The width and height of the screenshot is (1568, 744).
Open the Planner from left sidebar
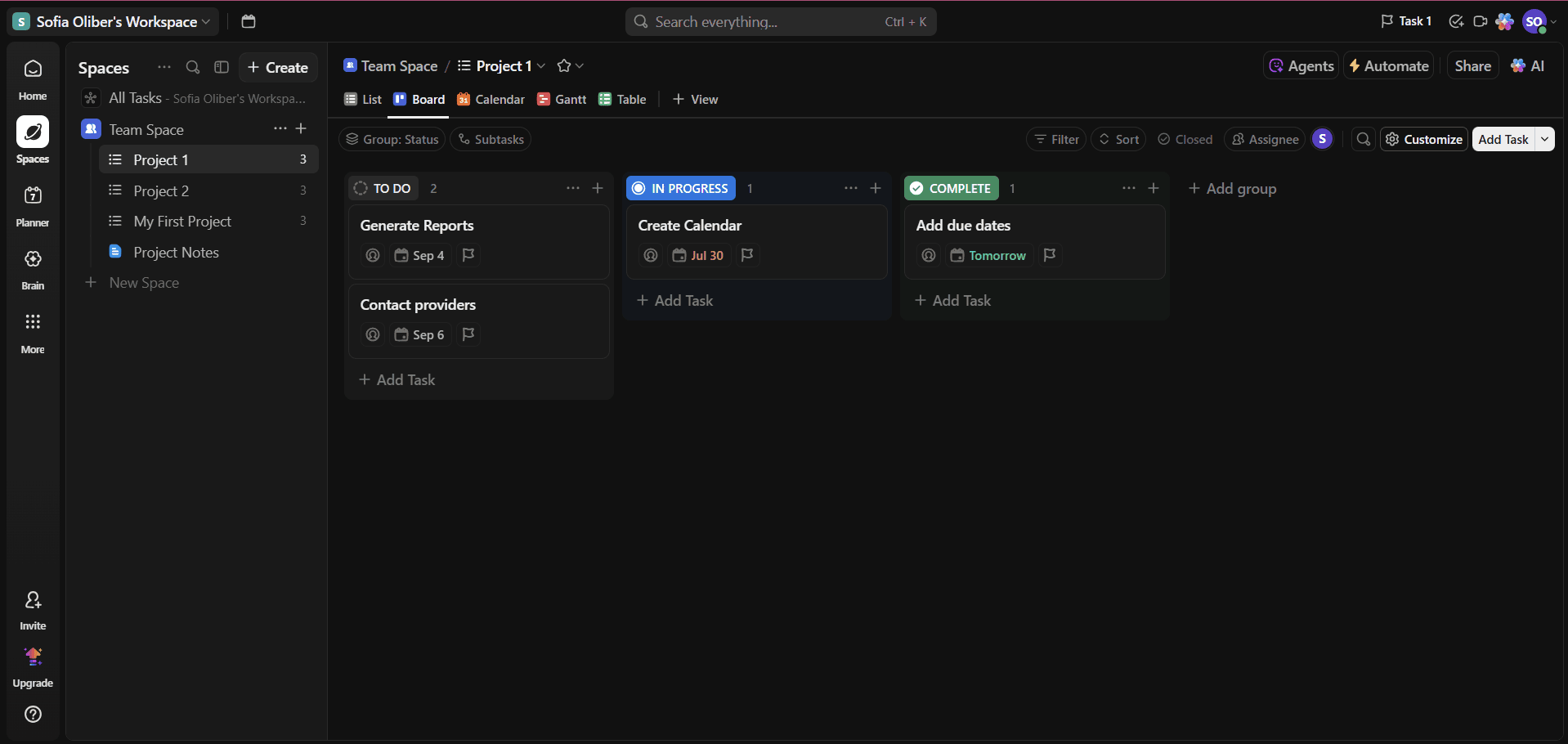coord(33,204)
